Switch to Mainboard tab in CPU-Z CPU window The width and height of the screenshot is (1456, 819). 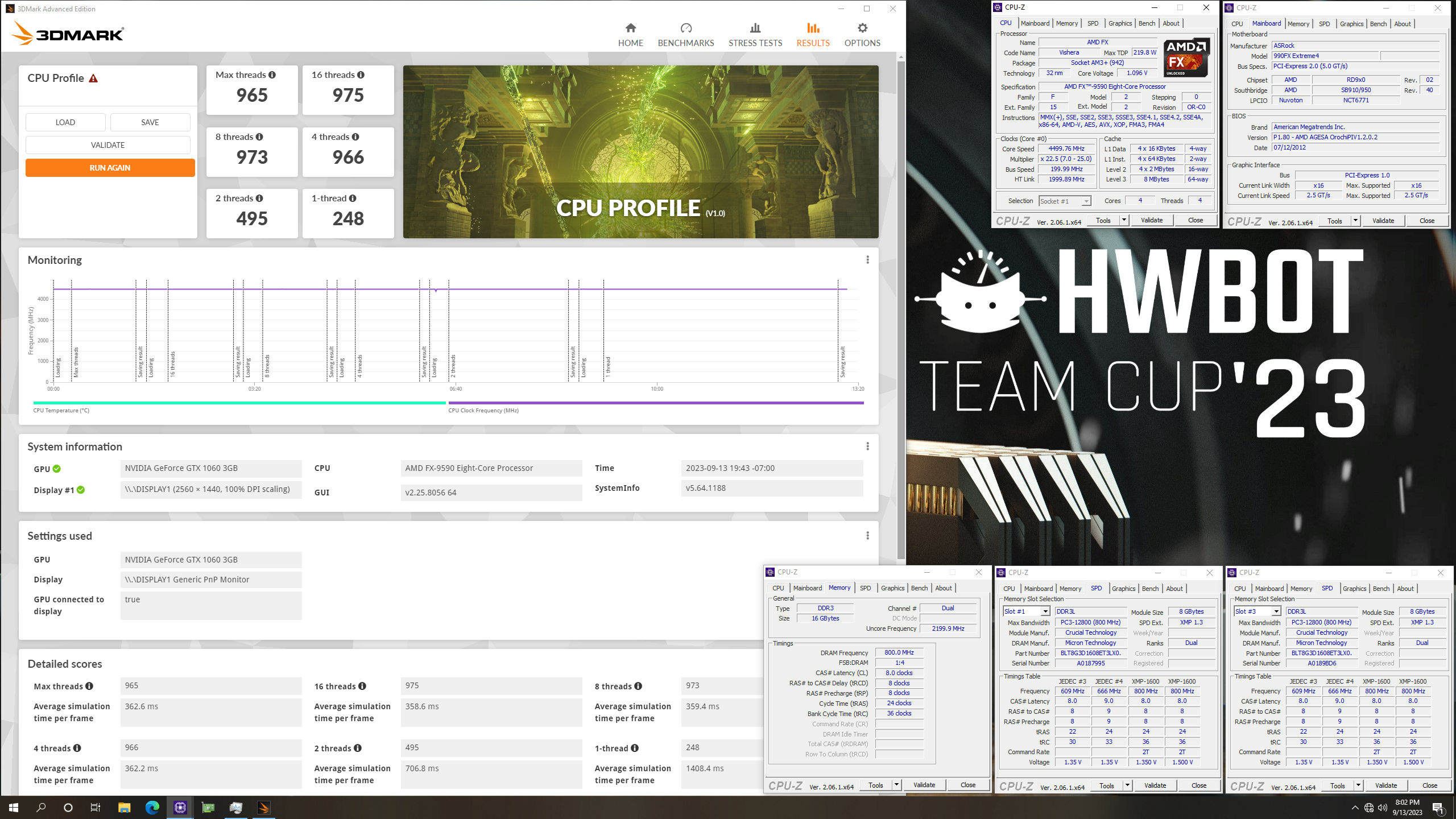point(1035,23)
